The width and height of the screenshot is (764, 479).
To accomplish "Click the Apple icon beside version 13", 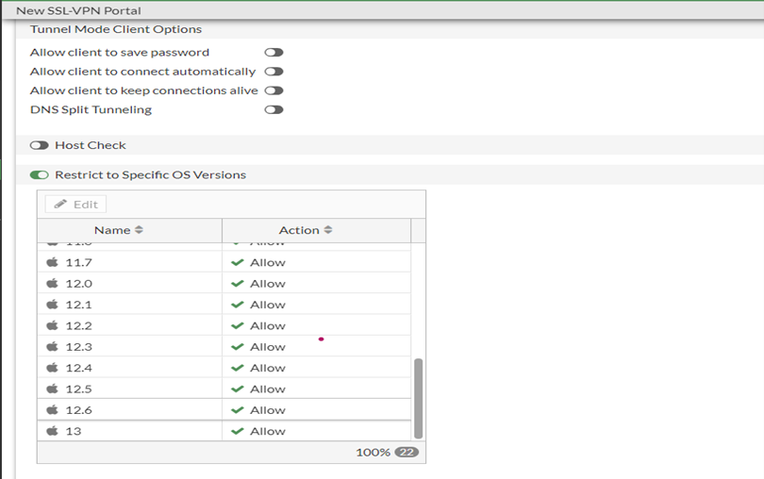I will pos(53,431).
